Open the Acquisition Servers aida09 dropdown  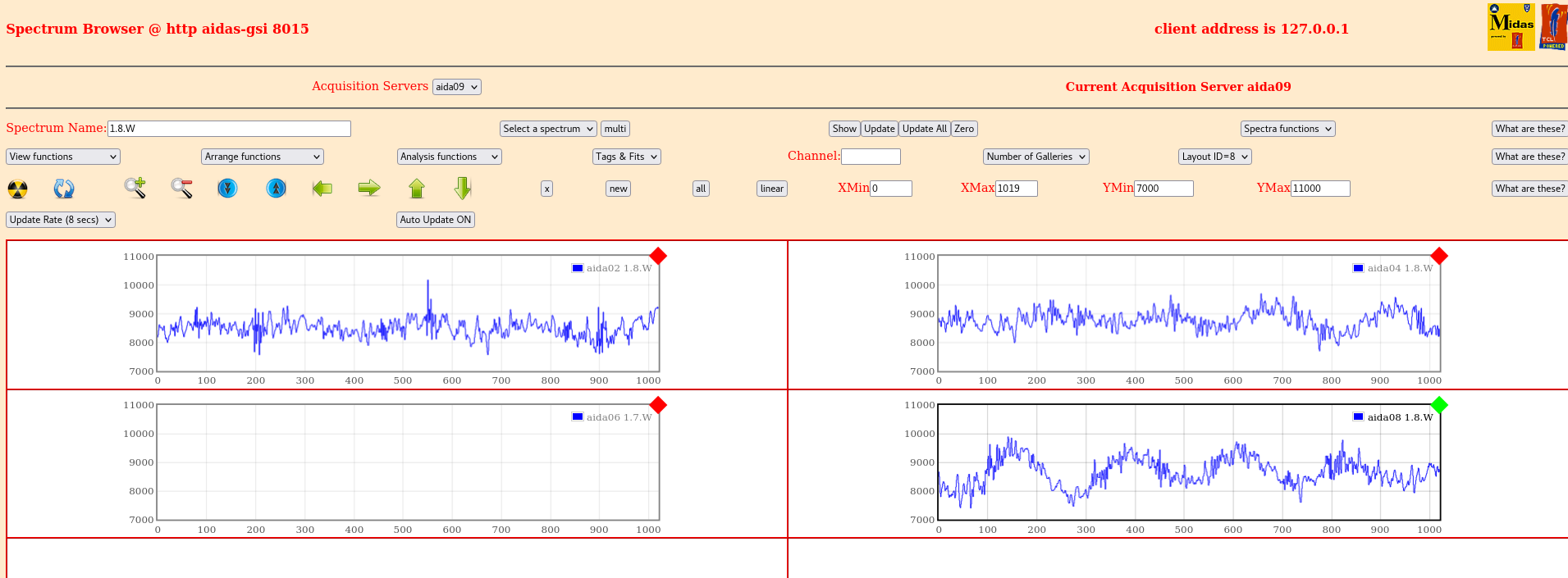457,87
